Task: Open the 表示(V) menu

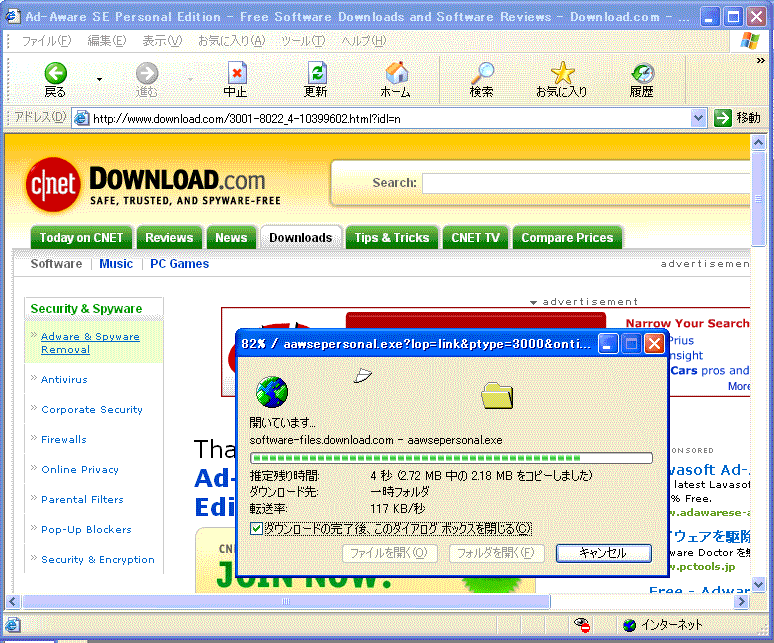Action: coord(162,40)
